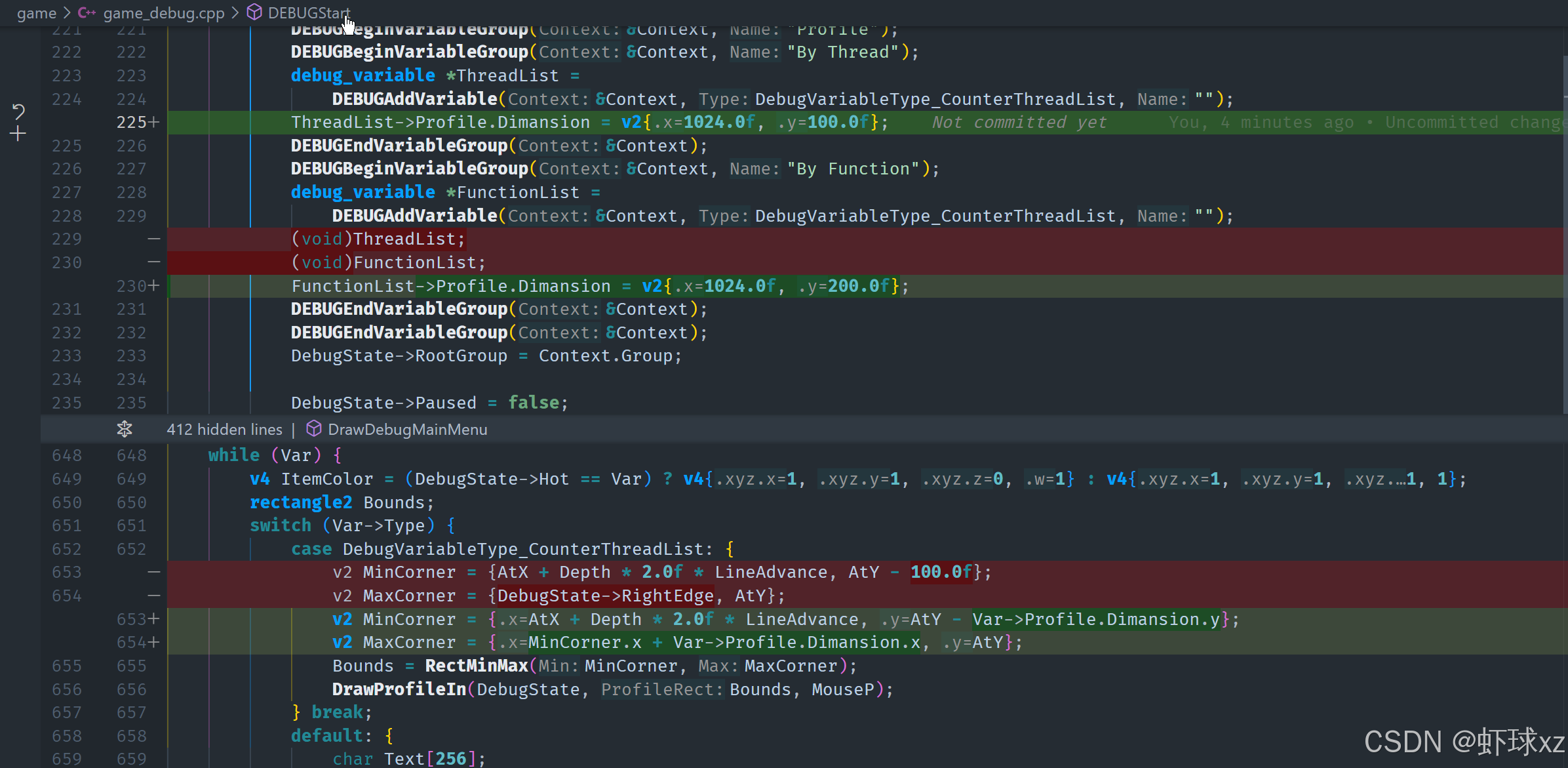The image size is (1568, 768).
Task: Open the 'game' folder breadcrumb item
Action: click(36, 13)
